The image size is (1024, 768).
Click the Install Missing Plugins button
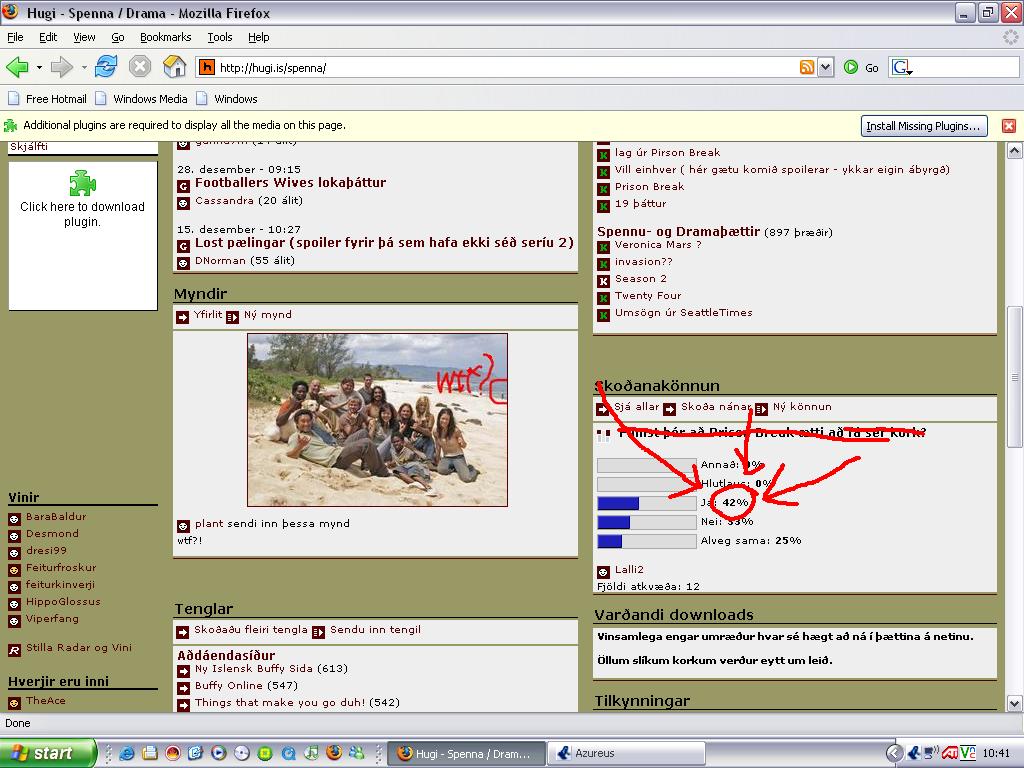tap(923, 126)
